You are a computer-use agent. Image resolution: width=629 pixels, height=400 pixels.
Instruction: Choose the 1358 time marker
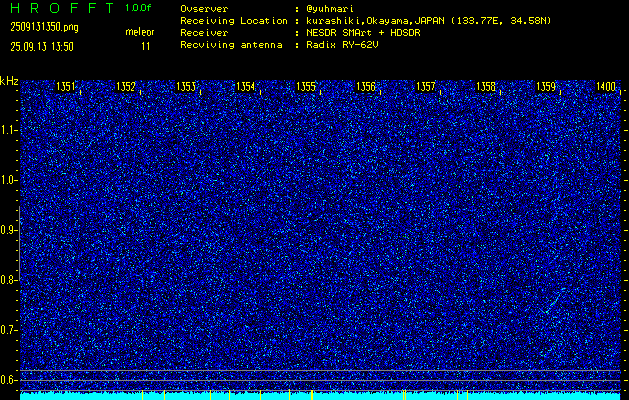click(486, 87)
